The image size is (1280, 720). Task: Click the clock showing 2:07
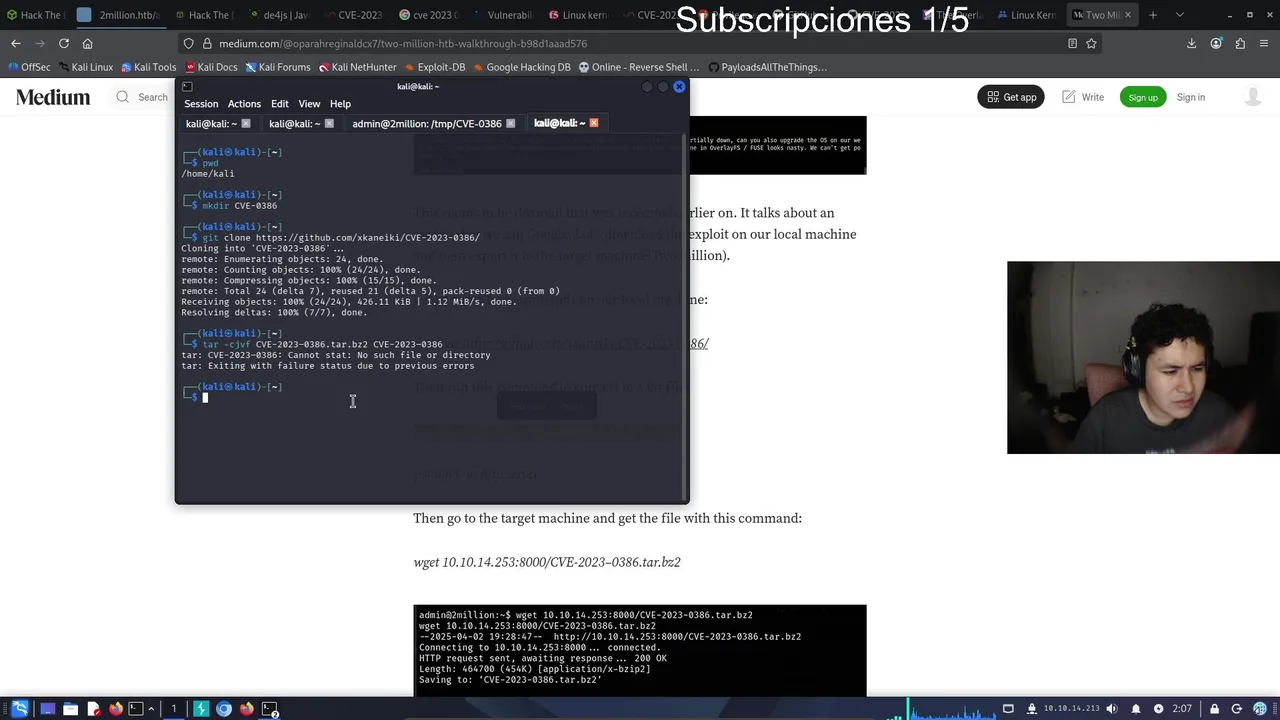click(1181, 709)
